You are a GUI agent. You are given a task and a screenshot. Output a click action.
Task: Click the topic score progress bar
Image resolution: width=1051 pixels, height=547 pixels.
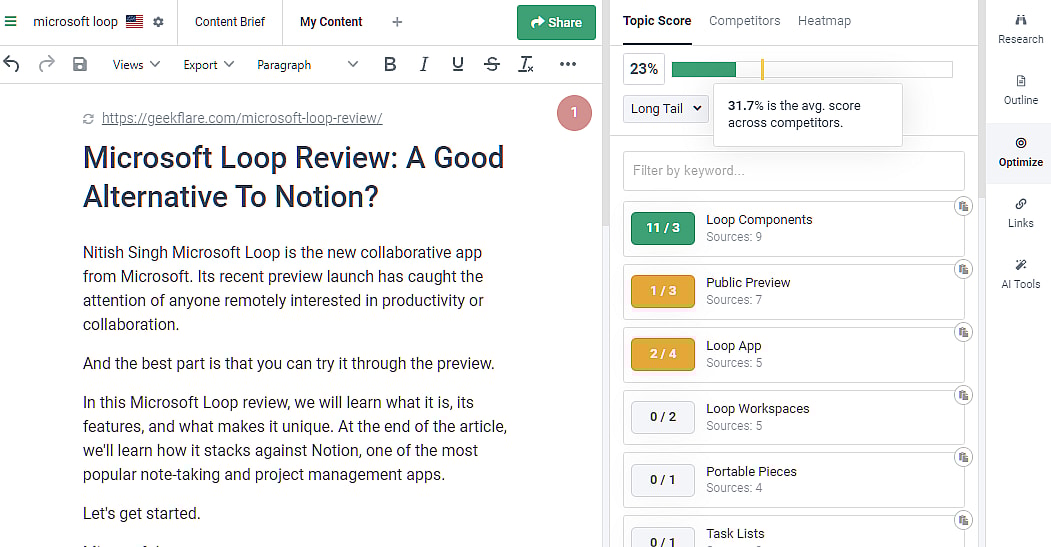tap(812, 69)
